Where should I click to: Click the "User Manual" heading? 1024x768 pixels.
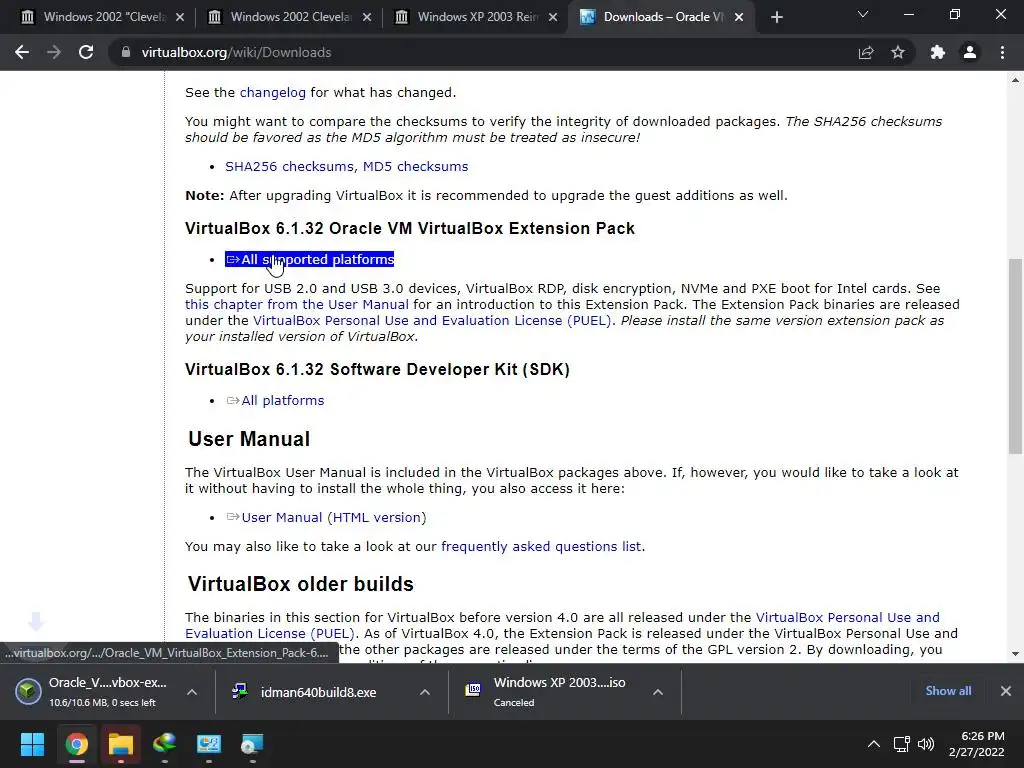tap(249, 439)
